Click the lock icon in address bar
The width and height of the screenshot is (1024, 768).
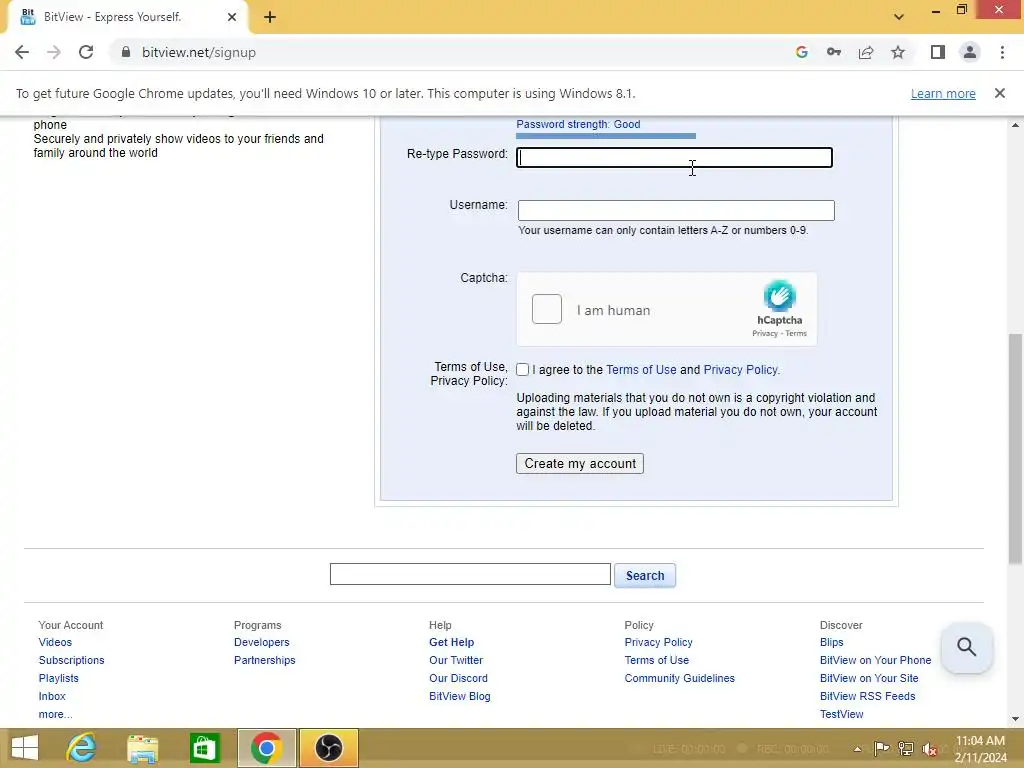coord(126,52)
